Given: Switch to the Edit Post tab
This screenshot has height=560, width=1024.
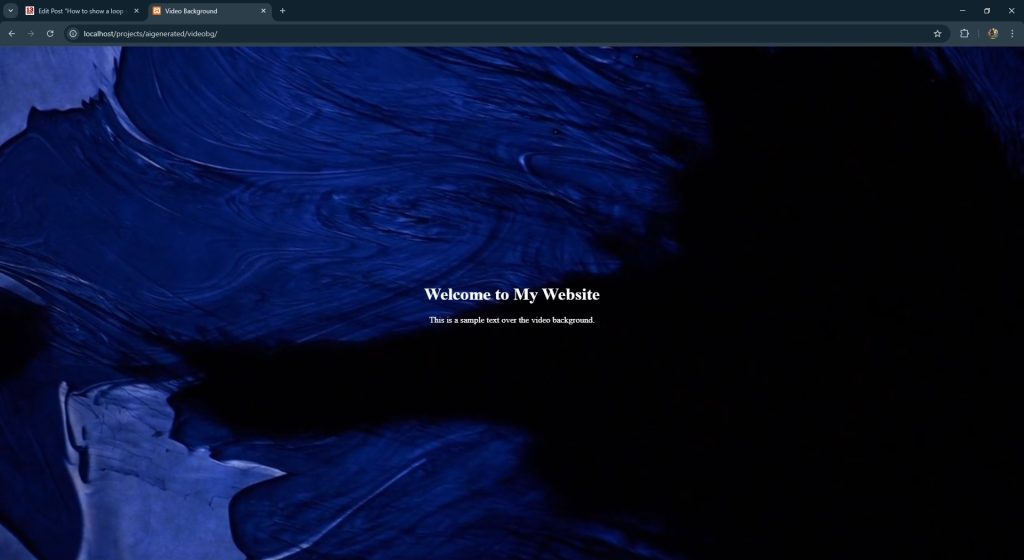Looking at the screenshot, I should [x=80, y=11].
